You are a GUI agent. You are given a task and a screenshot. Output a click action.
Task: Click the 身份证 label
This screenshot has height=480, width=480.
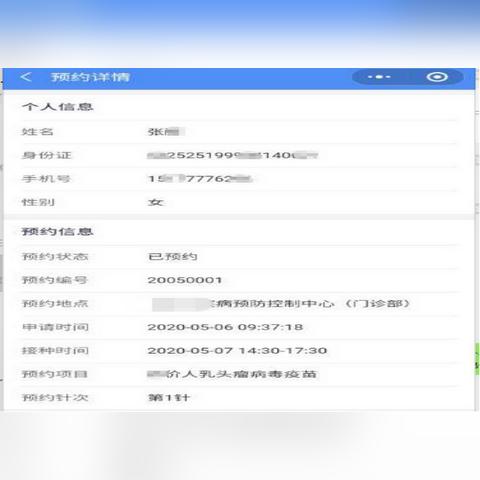tap(47, 155)
